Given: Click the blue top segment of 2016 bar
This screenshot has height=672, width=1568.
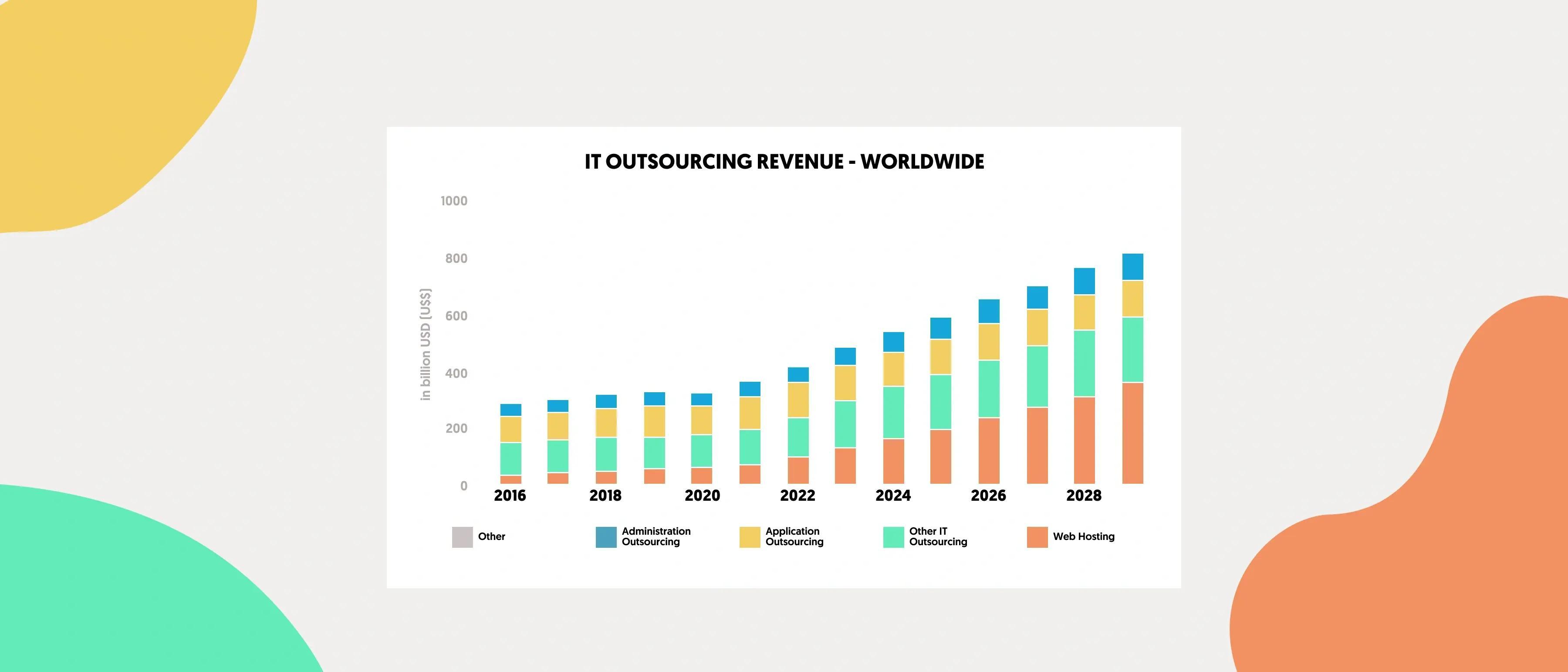Looking at the screenshot, I should tap(510, 410).
